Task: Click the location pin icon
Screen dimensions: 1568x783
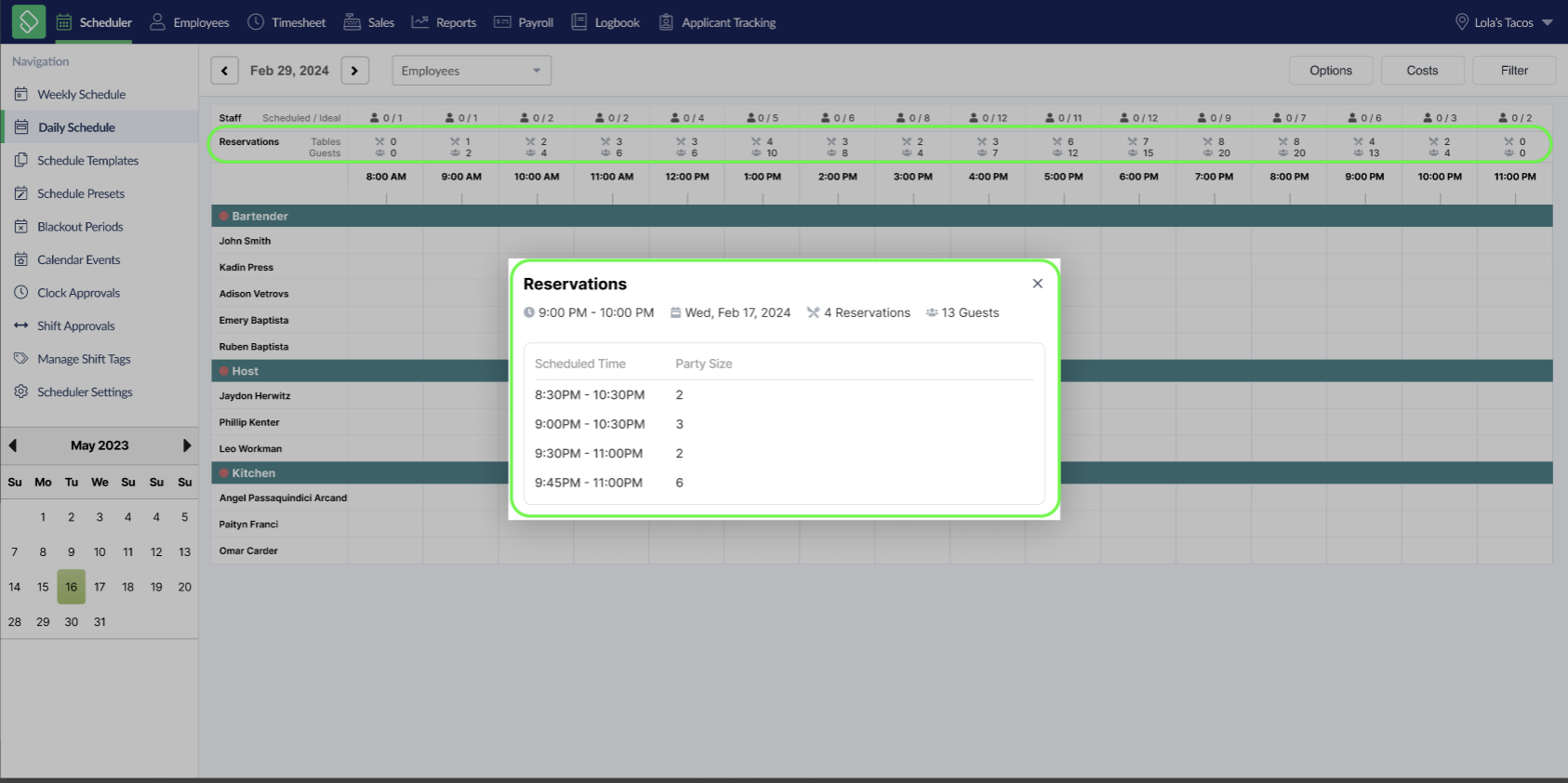Action: pos(1462,22)
